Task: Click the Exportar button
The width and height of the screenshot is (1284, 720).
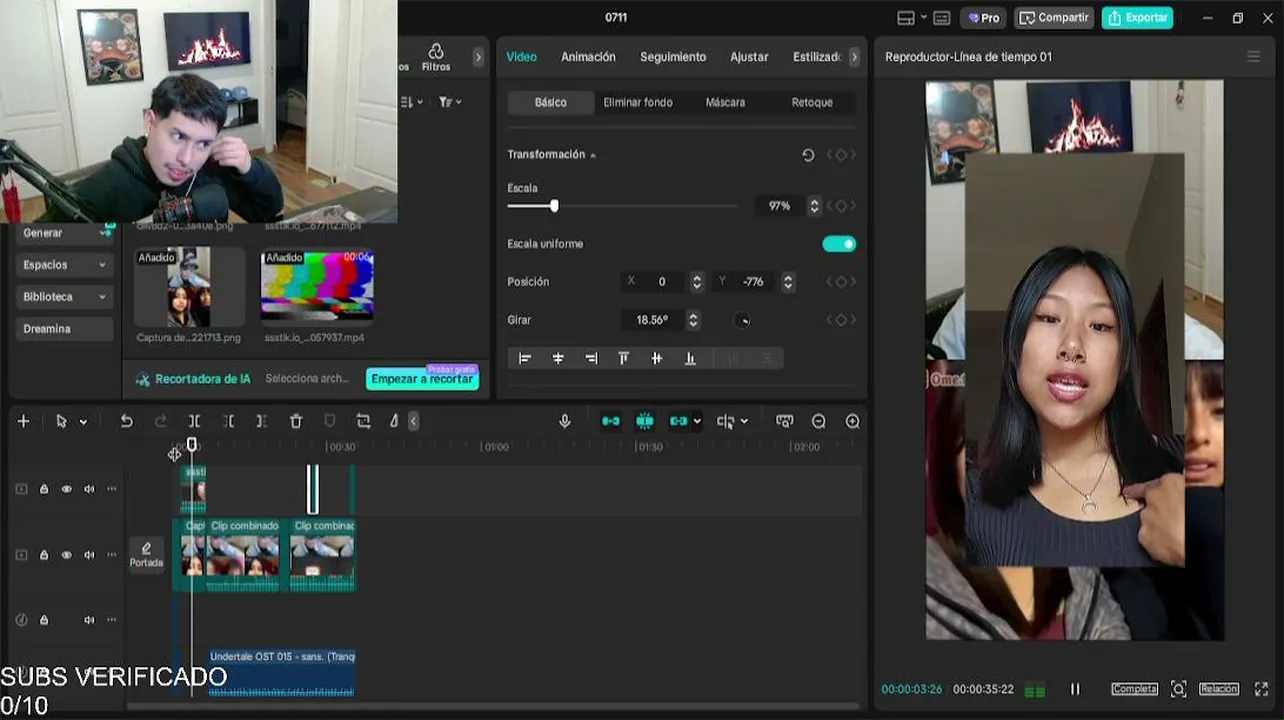Action: [1138, 18]
